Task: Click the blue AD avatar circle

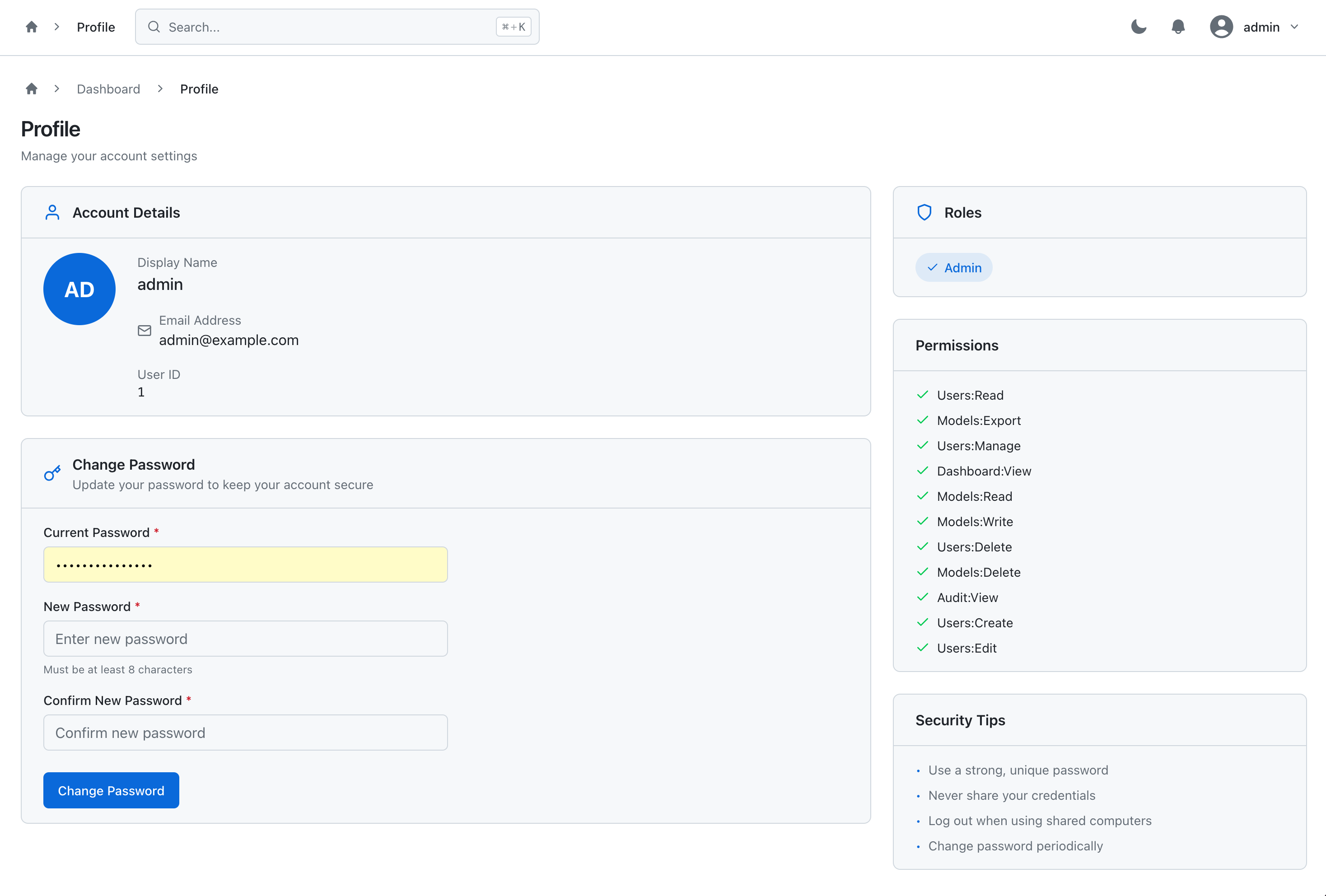Action: coord(79,289)
